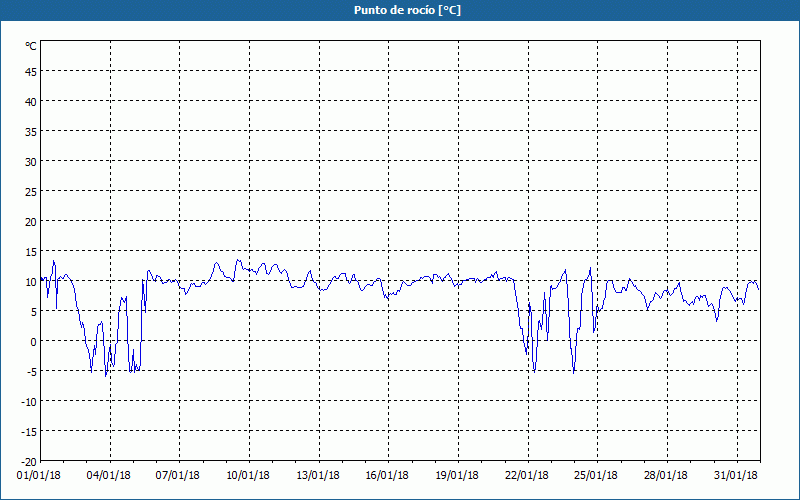
Task: Click the y-axis value 25
Action: [31, 192]
